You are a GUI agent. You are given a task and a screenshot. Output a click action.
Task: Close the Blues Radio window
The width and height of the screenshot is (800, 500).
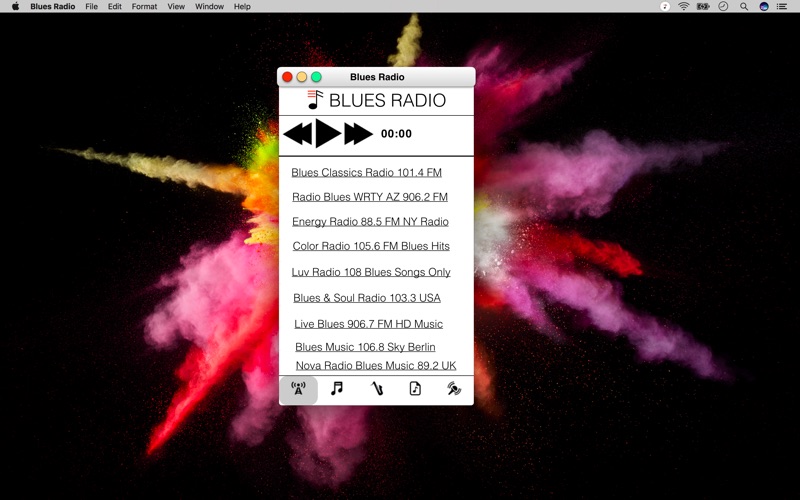(x=287, y=77)
